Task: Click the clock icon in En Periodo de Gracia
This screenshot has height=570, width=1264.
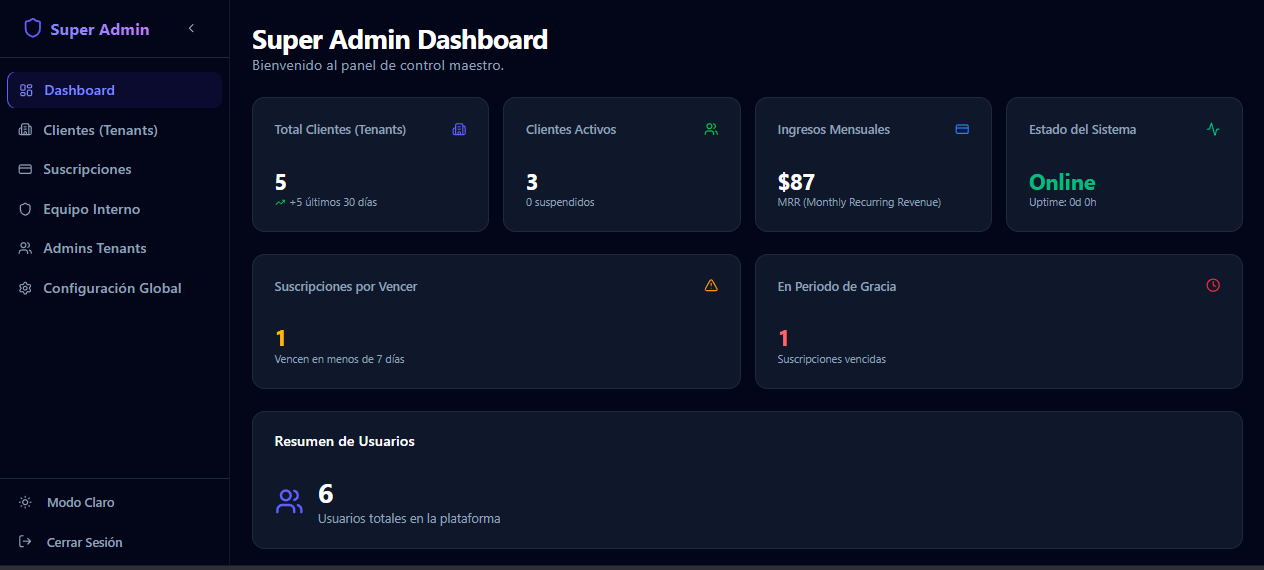Action: point(1213,285)
